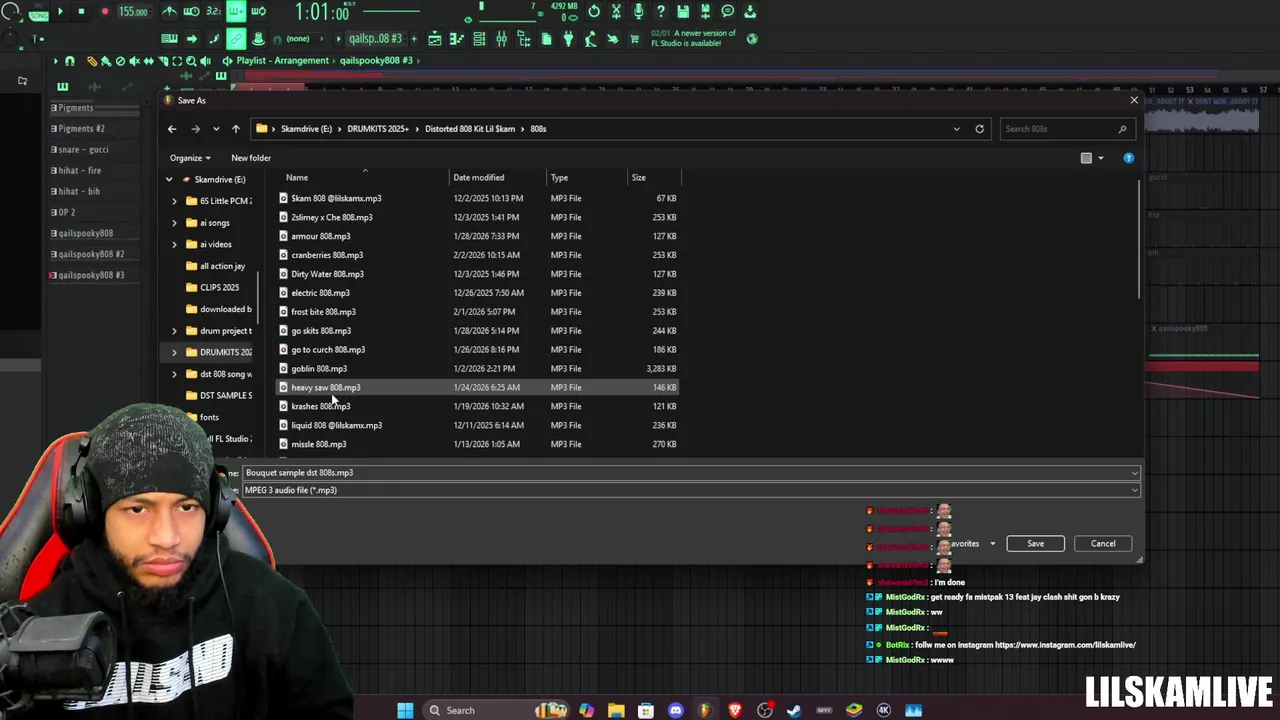
Task: Select the CLIPS 2025 folder in tree
Action: pyautogui.click(x=219, y=288)
